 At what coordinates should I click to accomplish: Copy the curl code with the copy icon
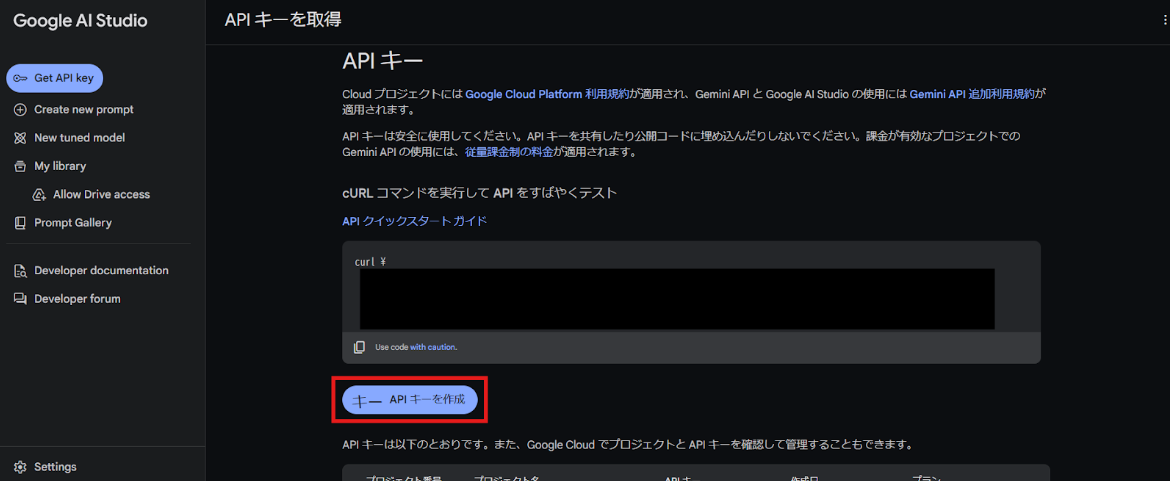click(x=360, y=347)
